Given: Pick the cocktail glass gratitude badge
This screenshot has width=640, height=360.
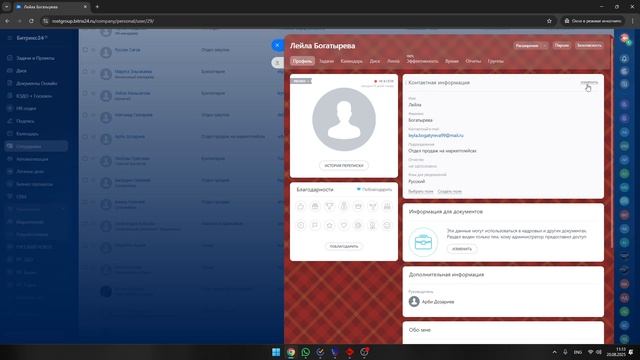Looking at the screenshot, I should 372,206.
